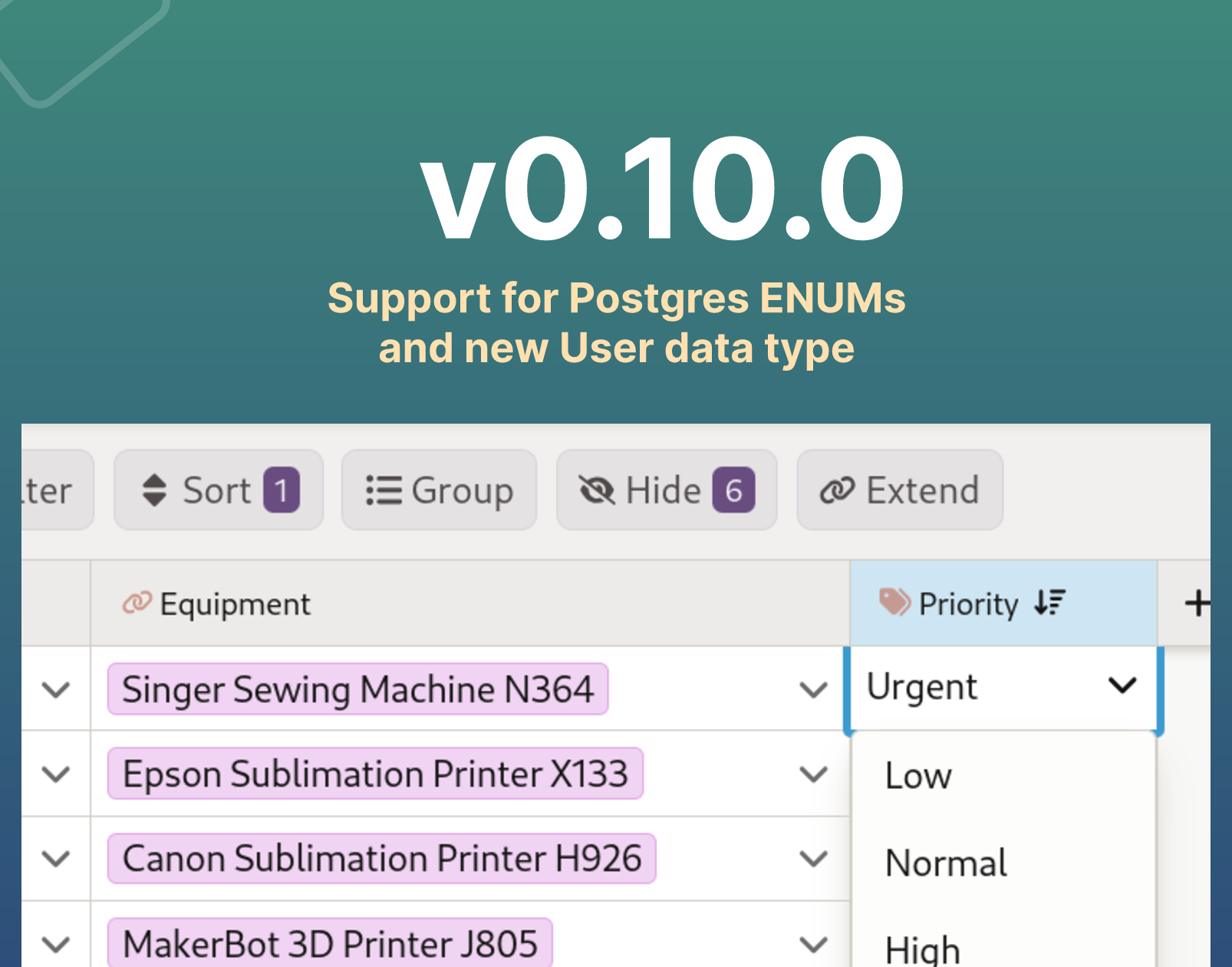Click the Group list icon

tap(384, 490)
